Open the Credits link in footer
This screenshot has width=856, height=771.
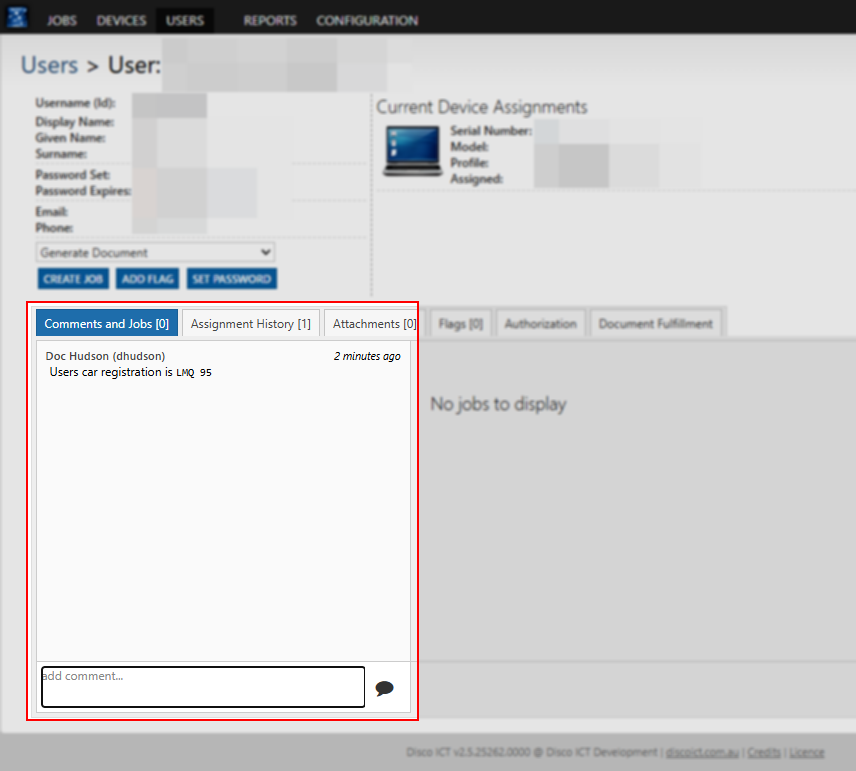(764, 752)
